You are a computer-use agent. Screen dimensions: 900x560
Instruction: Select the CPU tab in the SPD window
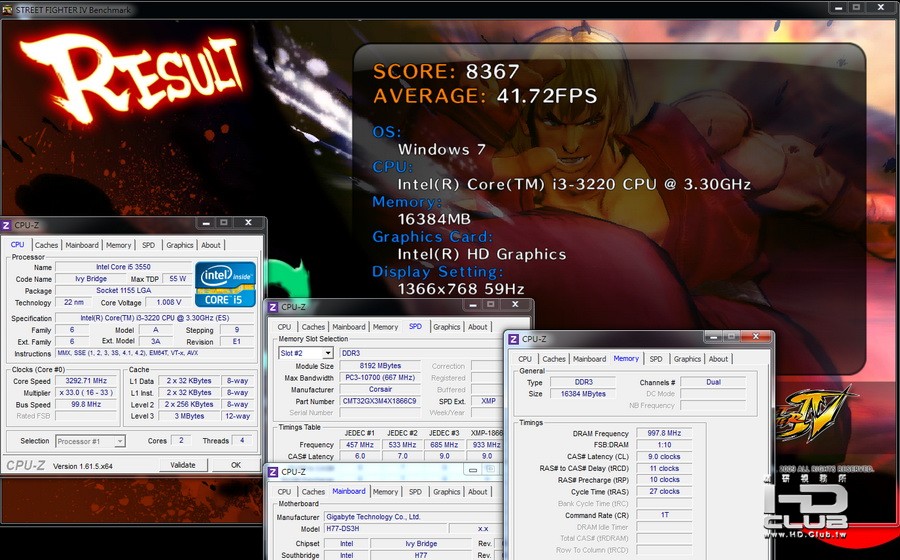(284, 327)
